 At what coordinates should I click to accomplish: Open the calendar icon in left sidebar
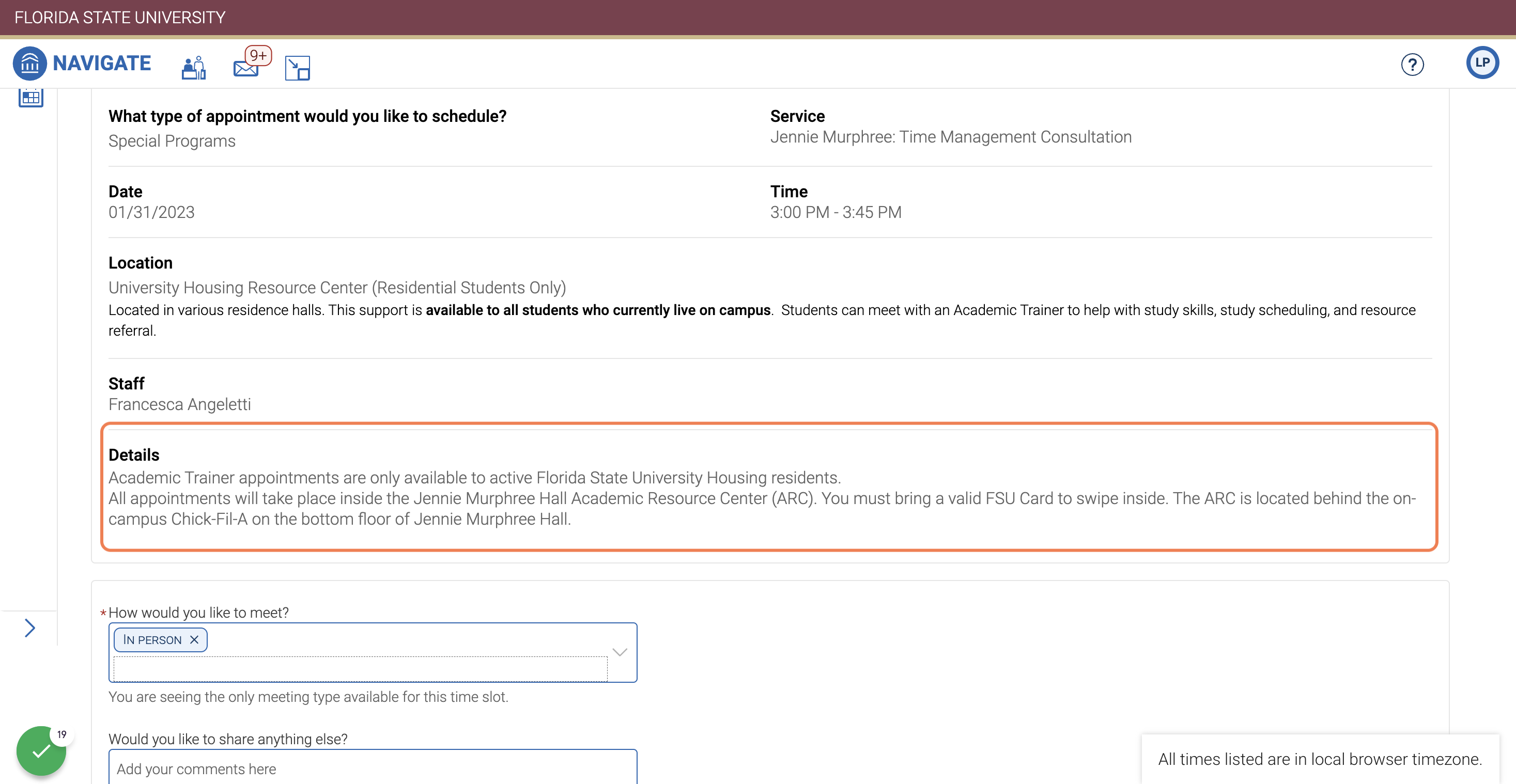coord(30,98)
